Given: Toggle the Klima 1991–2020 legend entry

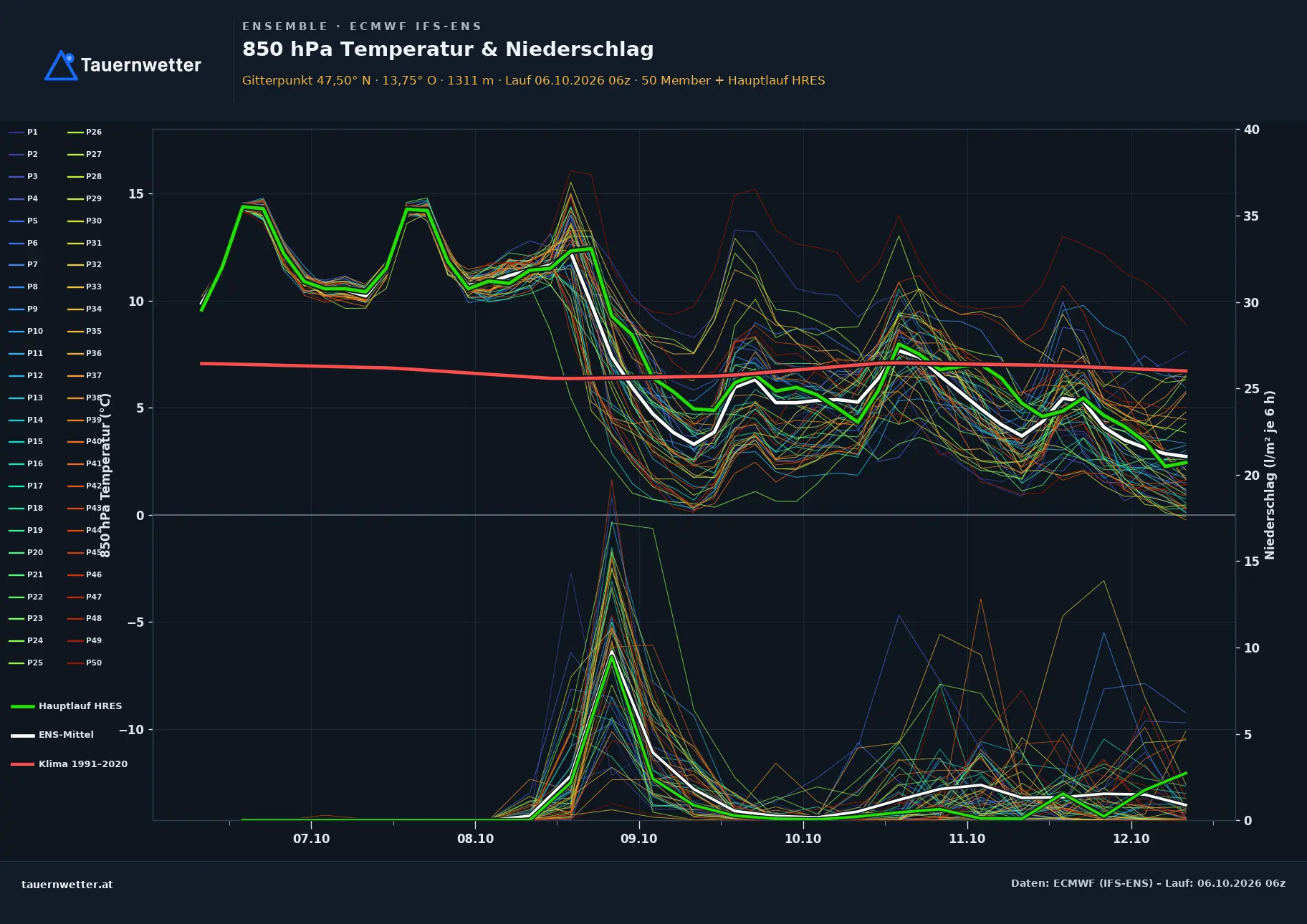Looking at the screenshot, I should [x=69, y=764].
